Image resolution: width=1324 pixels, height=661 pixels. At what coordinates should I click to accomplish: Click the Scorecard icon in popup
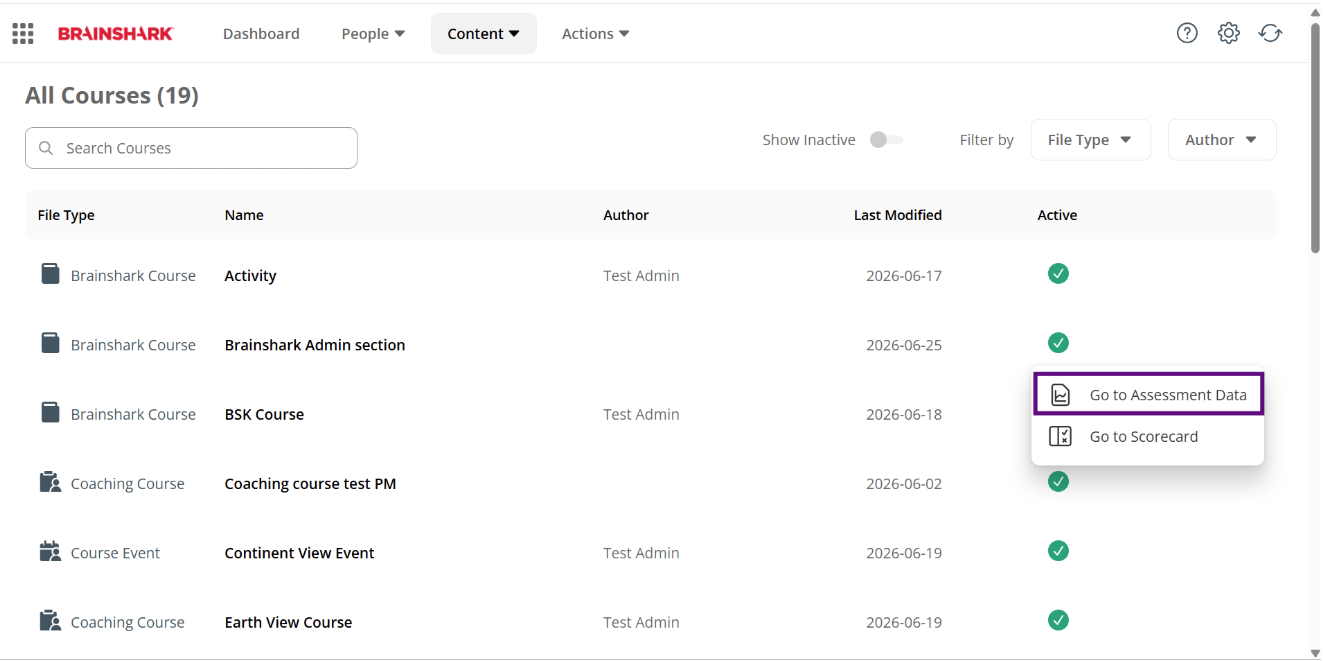pyautogui.click(x=1061, y=436)
